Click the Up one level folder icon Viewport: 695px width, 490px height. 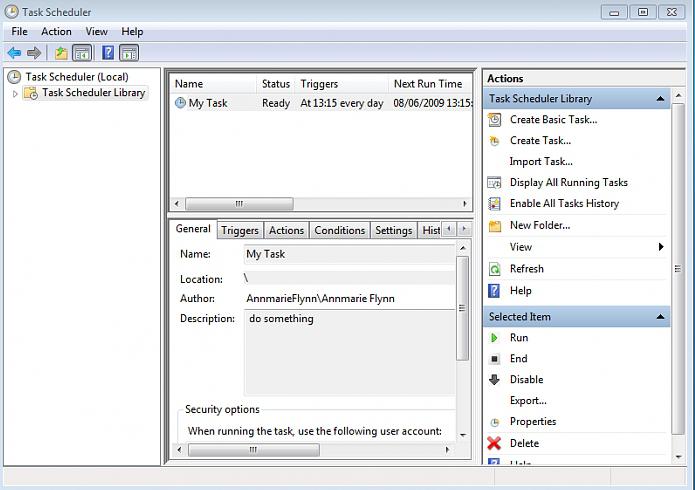tap(61, 53)
